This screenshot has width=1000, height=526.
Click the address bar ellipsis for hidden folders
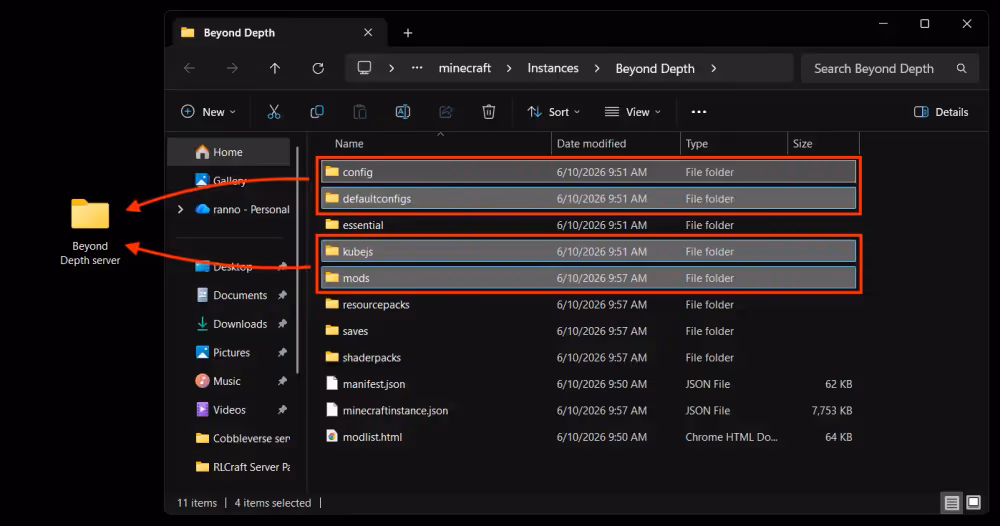point(417,68)
